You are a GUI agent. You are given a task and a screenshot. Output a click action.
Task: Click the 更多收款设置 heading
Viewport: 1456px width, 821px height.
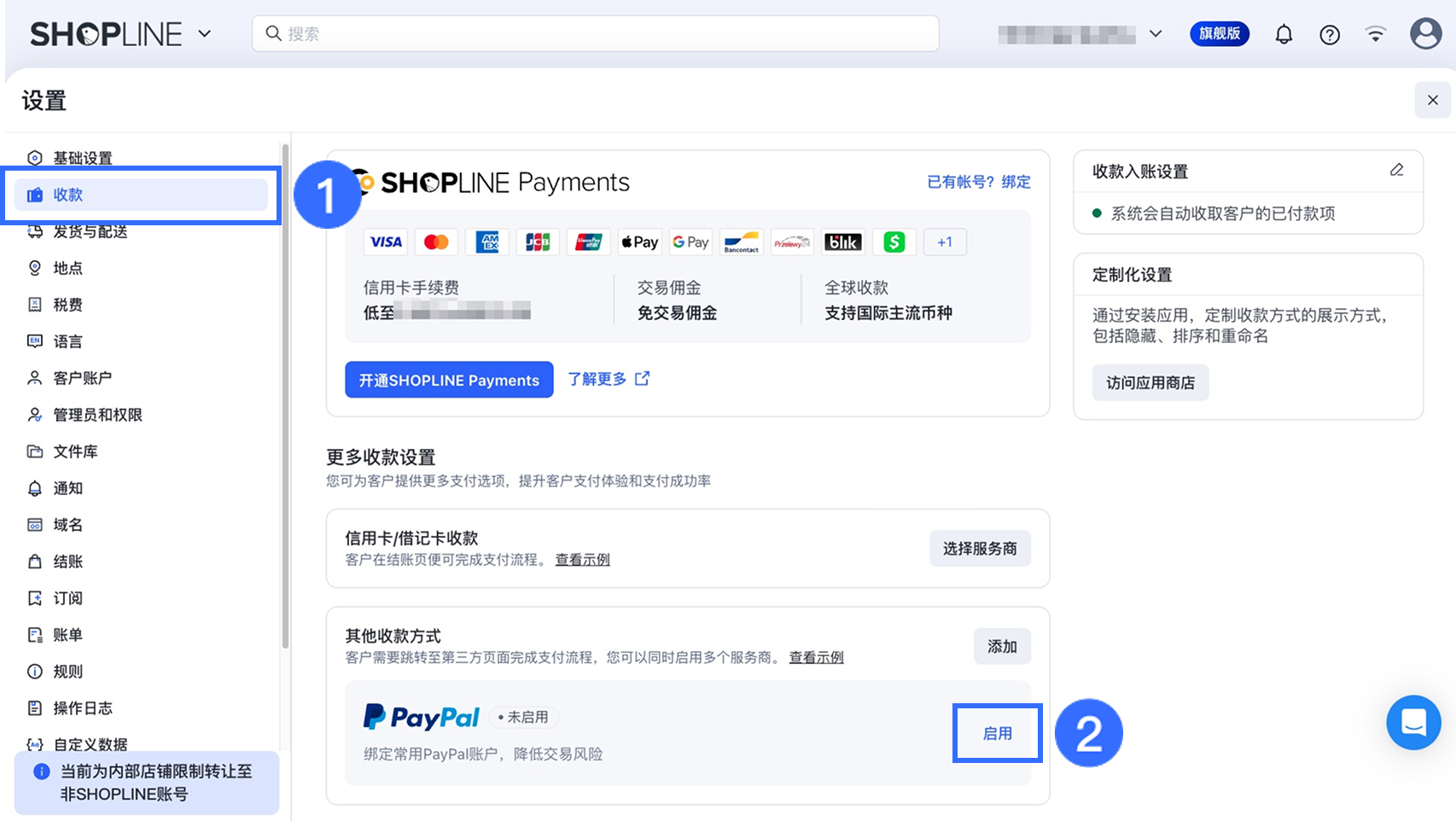[x=381, y=457]
